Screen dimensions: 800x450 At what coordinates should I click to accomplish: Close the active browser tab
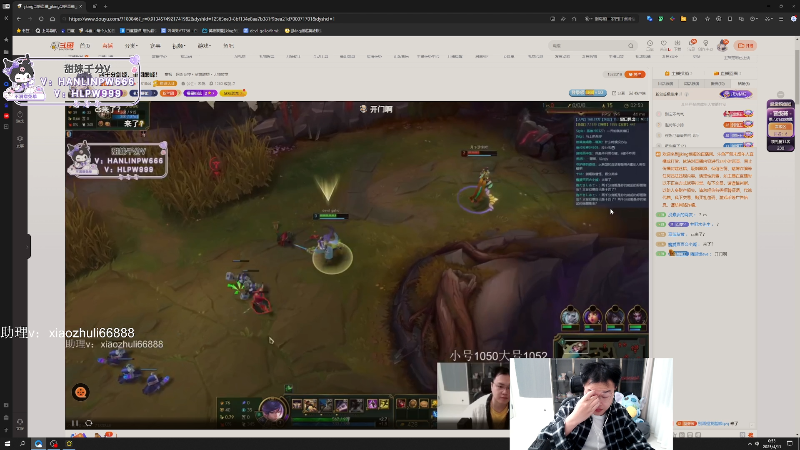point(81,6)
